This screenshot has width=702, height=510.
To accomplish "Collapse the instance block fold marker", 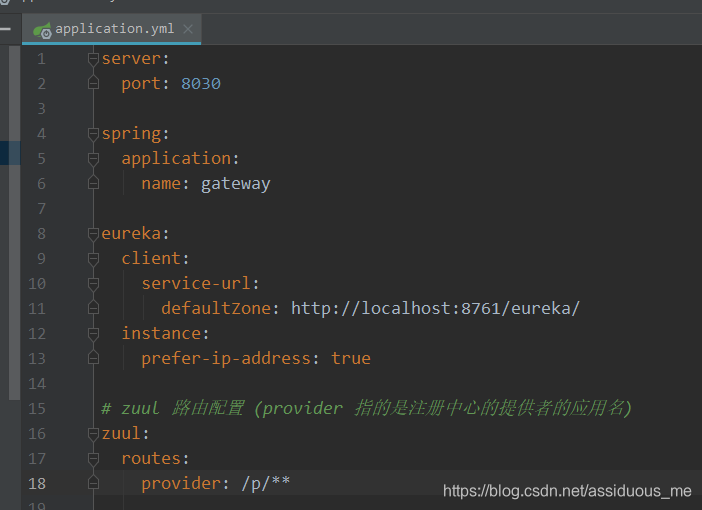I will [x=93, y=333].
